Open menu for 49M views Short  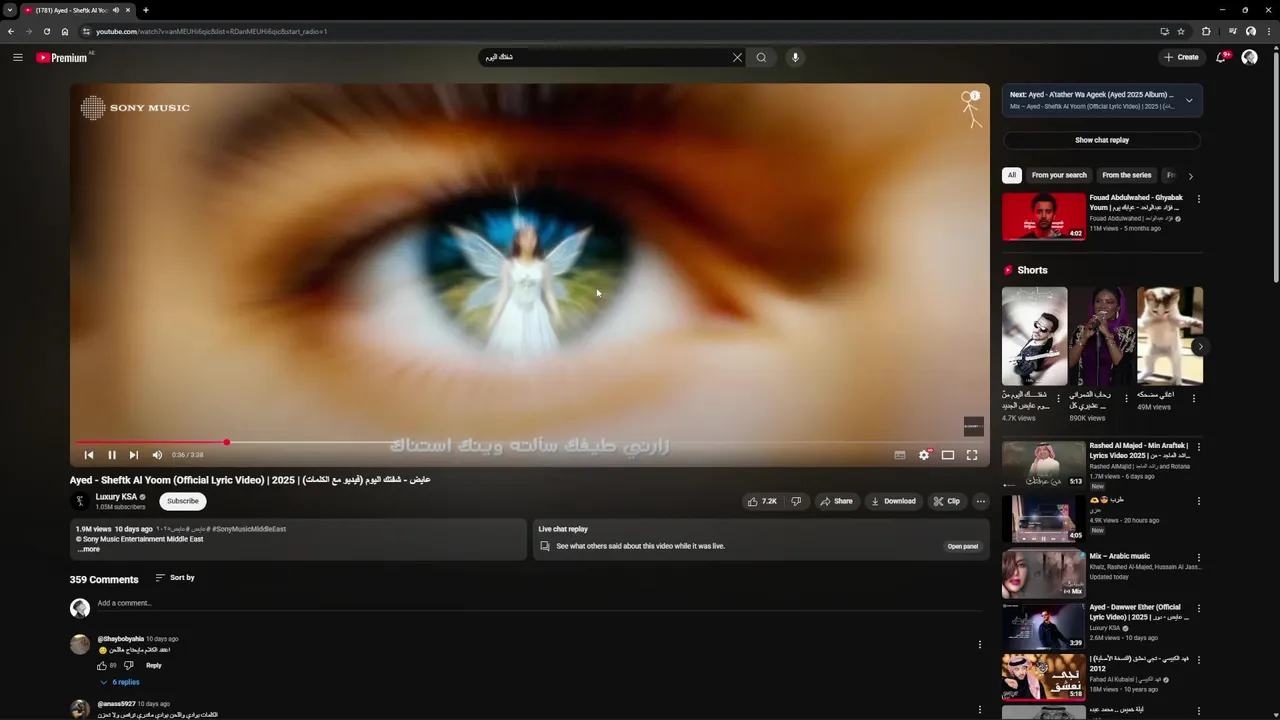[1193, 398]
